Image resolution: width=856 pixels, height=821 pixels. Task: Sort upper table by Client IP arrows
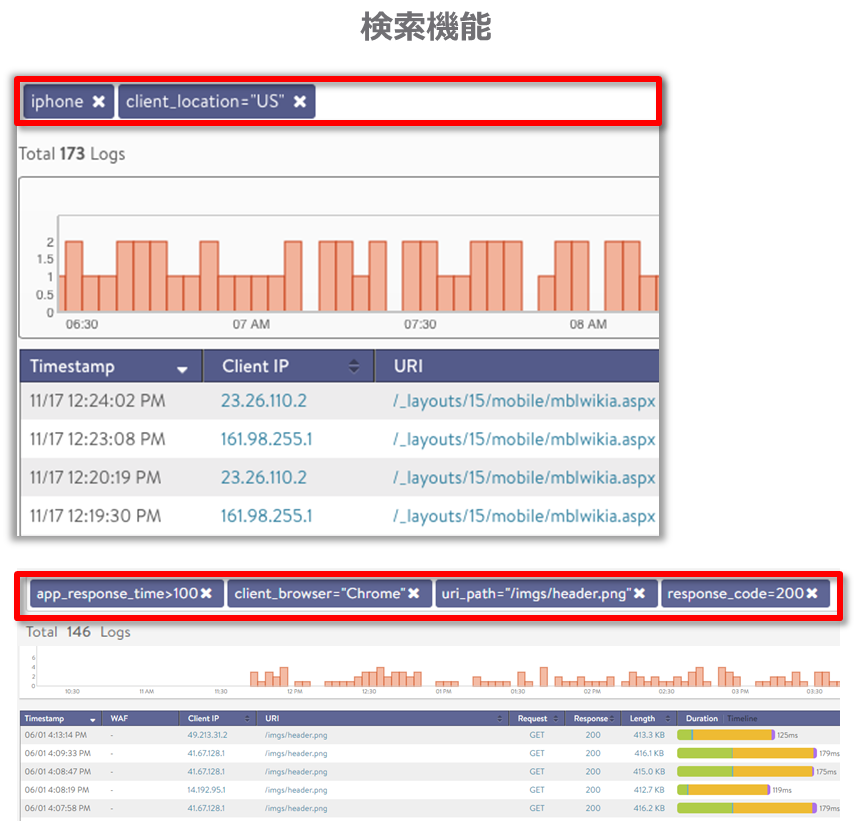click(x=354, y=366)
